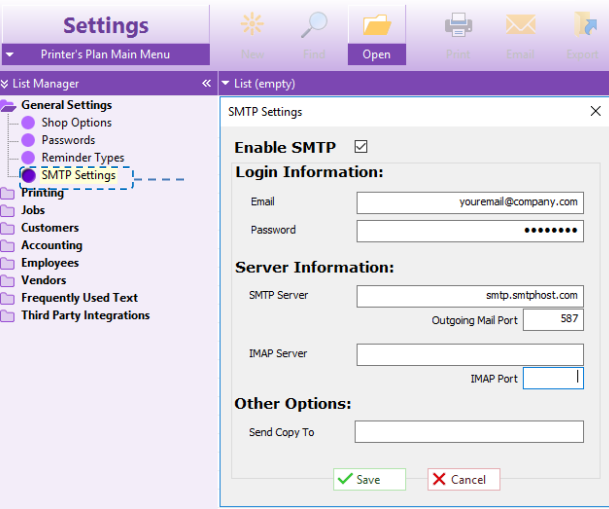Image resolution: width=609 pixels, height=509 pixels.
Task: Click the Email envelope icon
Action: click(520, 24)
